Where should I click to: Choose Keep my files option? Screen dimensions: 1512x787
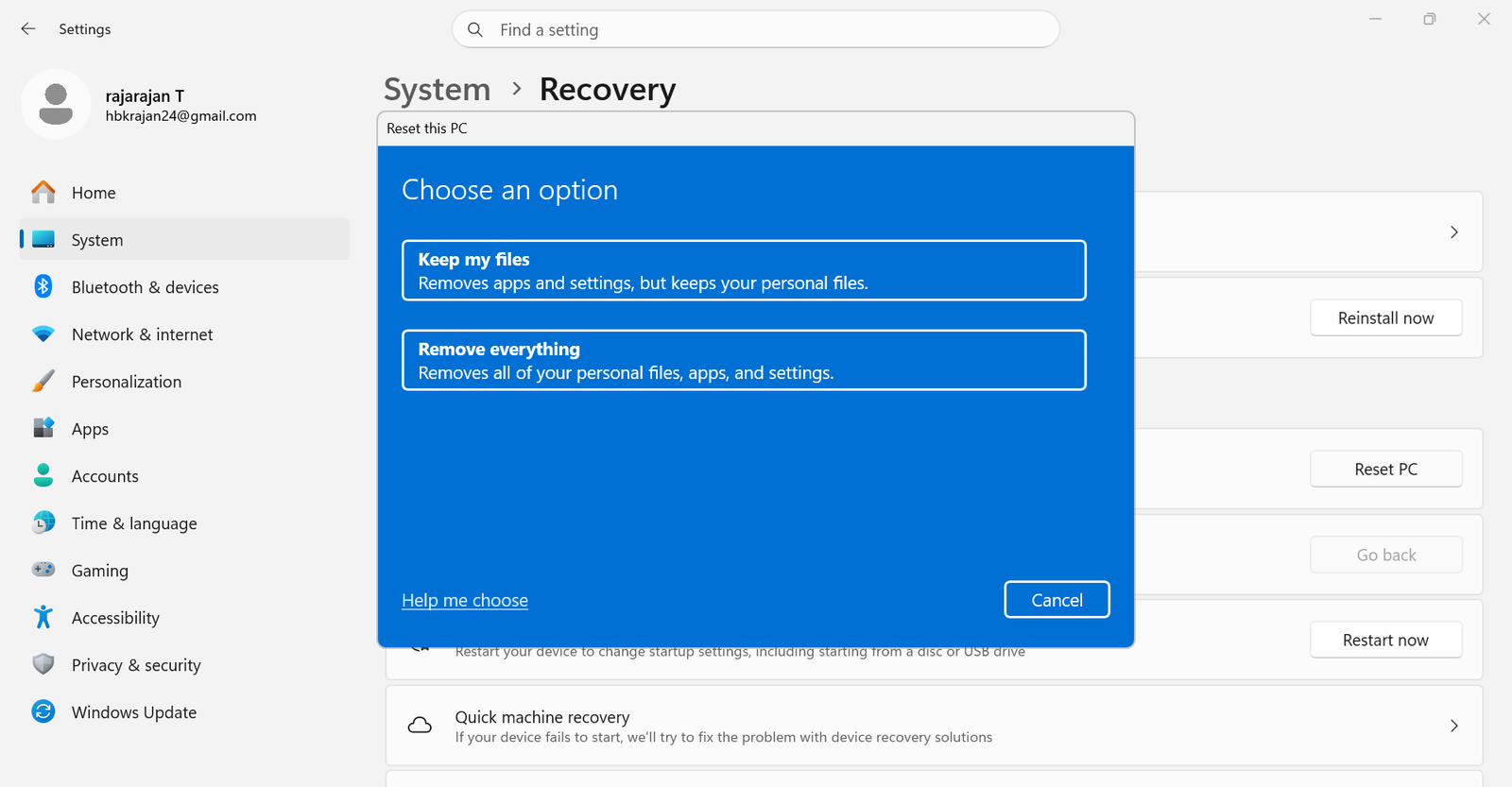pyautogui.click(x=744, y=270)
